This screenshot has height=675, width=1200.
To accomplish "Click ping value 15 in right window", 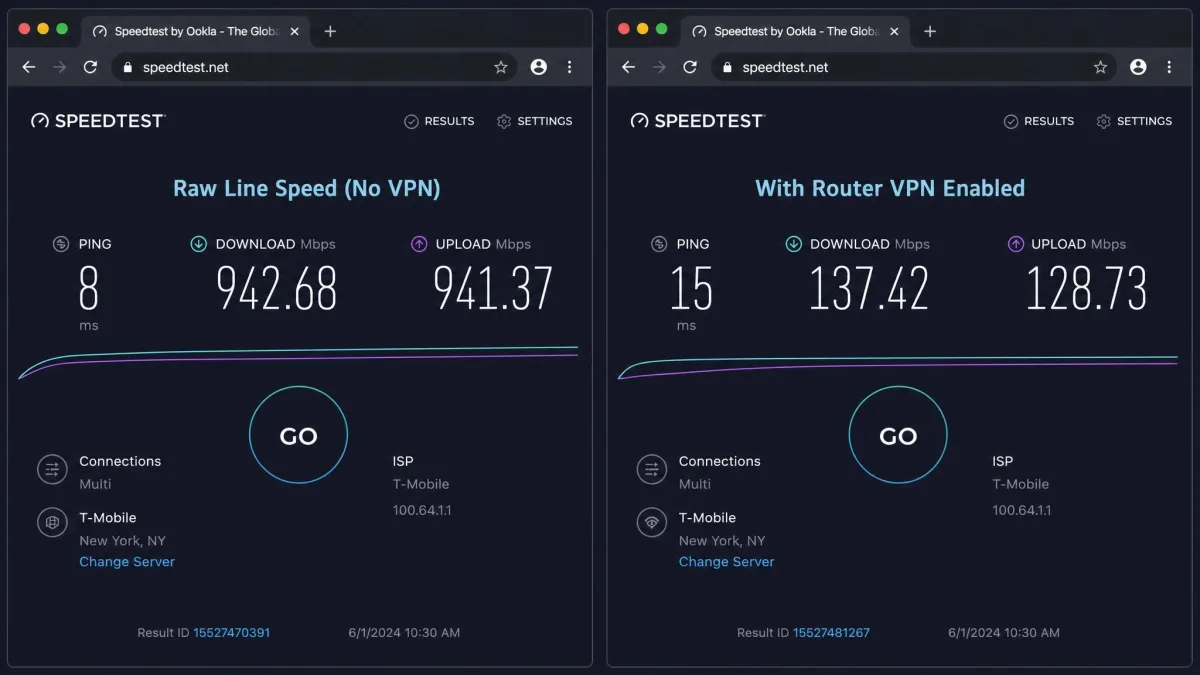I will (x=691, y=288).
